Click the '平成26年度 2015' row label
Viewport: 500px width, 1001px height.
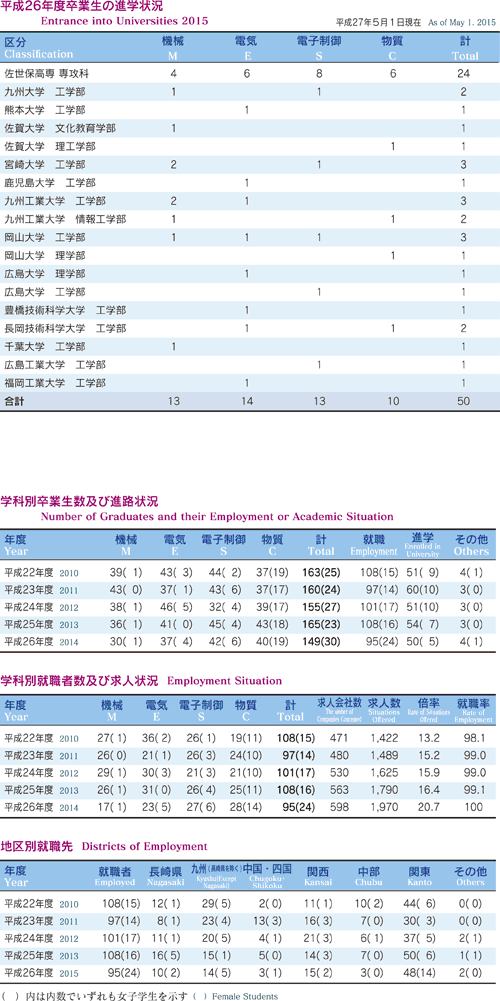[42, 972]
